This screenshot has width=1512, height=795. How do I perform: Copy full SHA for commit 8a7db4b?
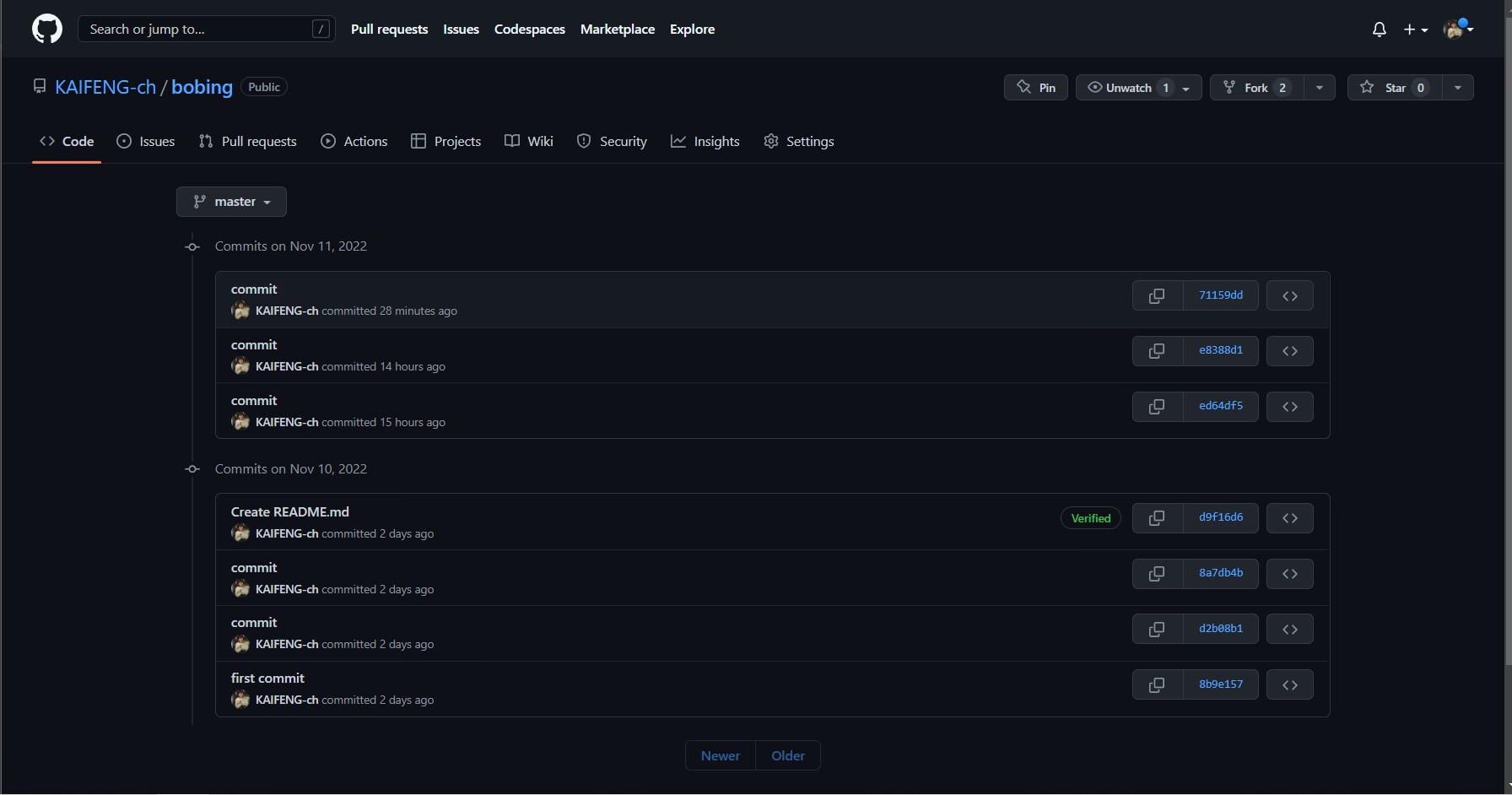click(x=1157, y=574)
